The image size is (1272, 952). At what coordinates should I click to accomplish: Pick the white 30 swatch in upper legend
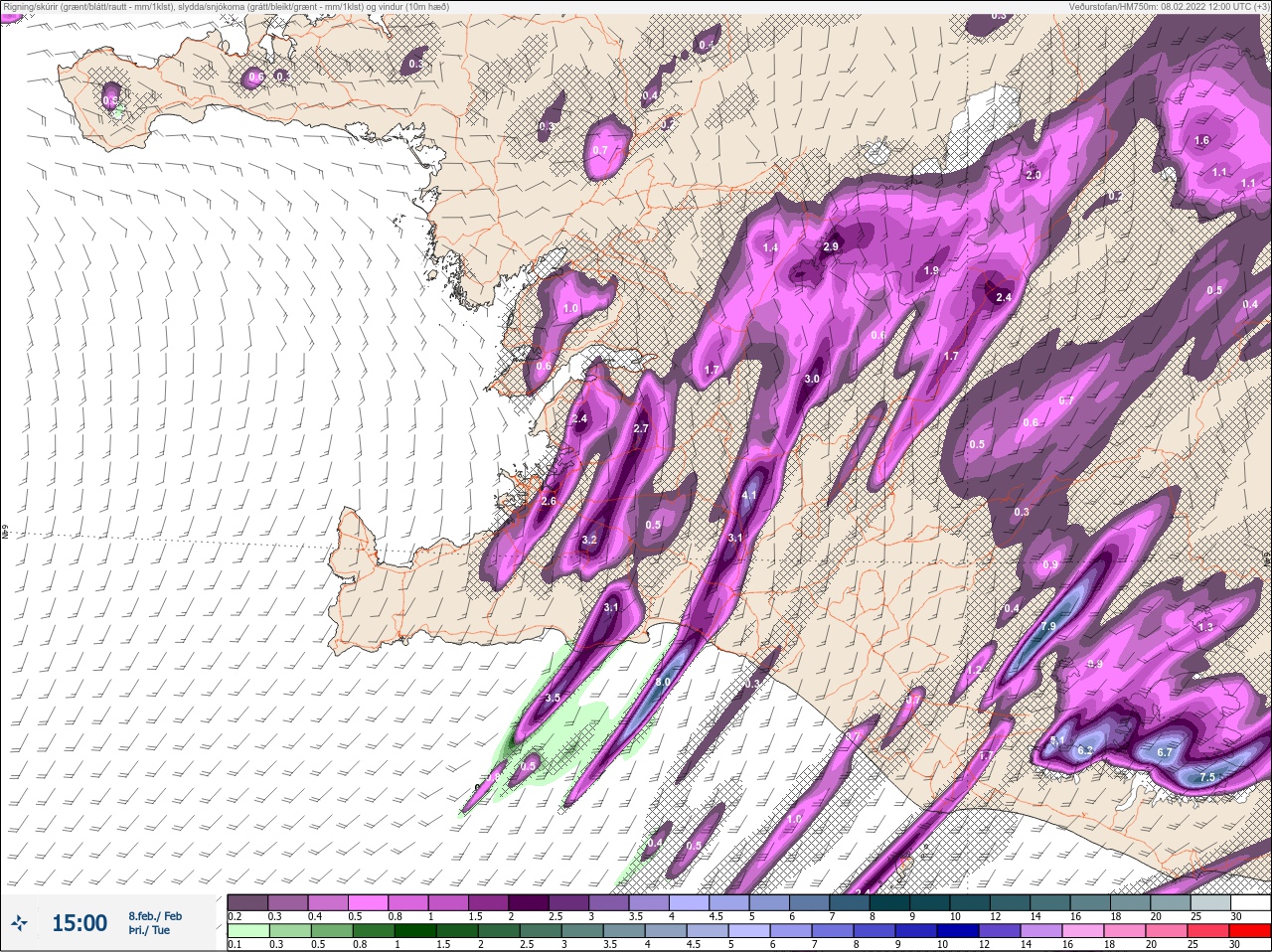[x=1248, y=903]
